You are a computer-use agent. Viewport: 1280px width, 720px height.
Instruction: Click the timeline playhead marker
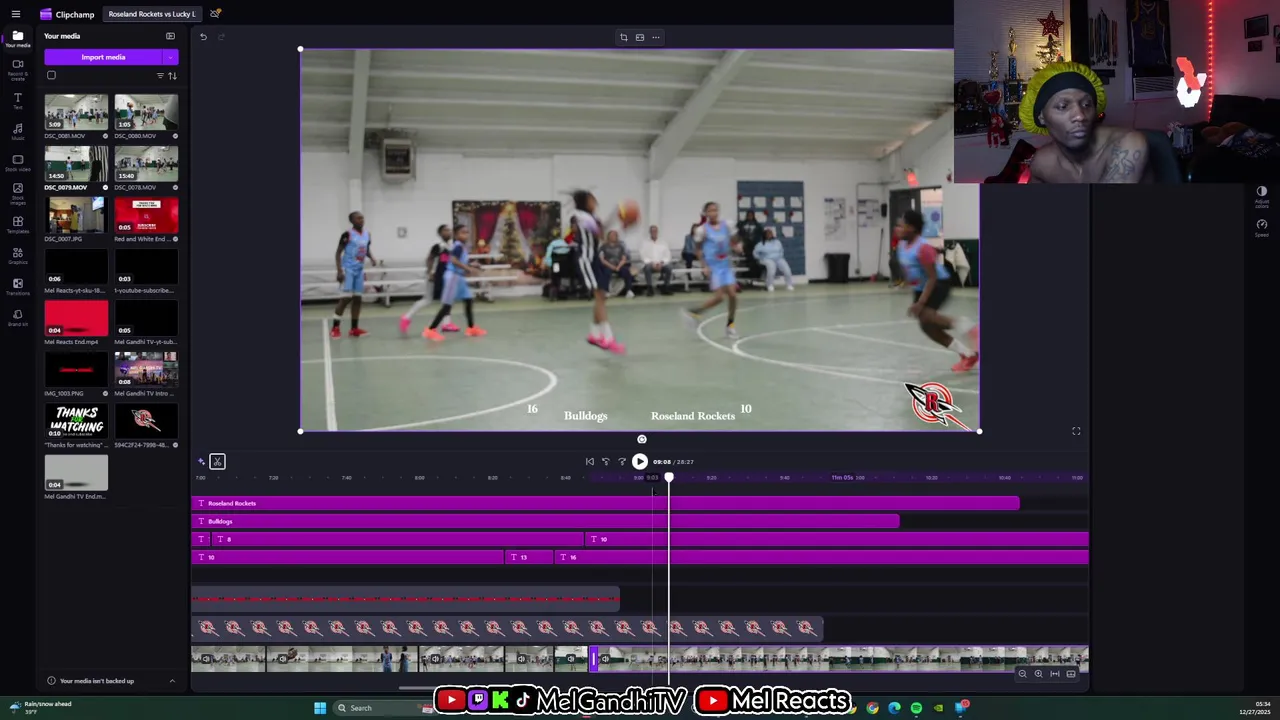[x=669, y=477]
